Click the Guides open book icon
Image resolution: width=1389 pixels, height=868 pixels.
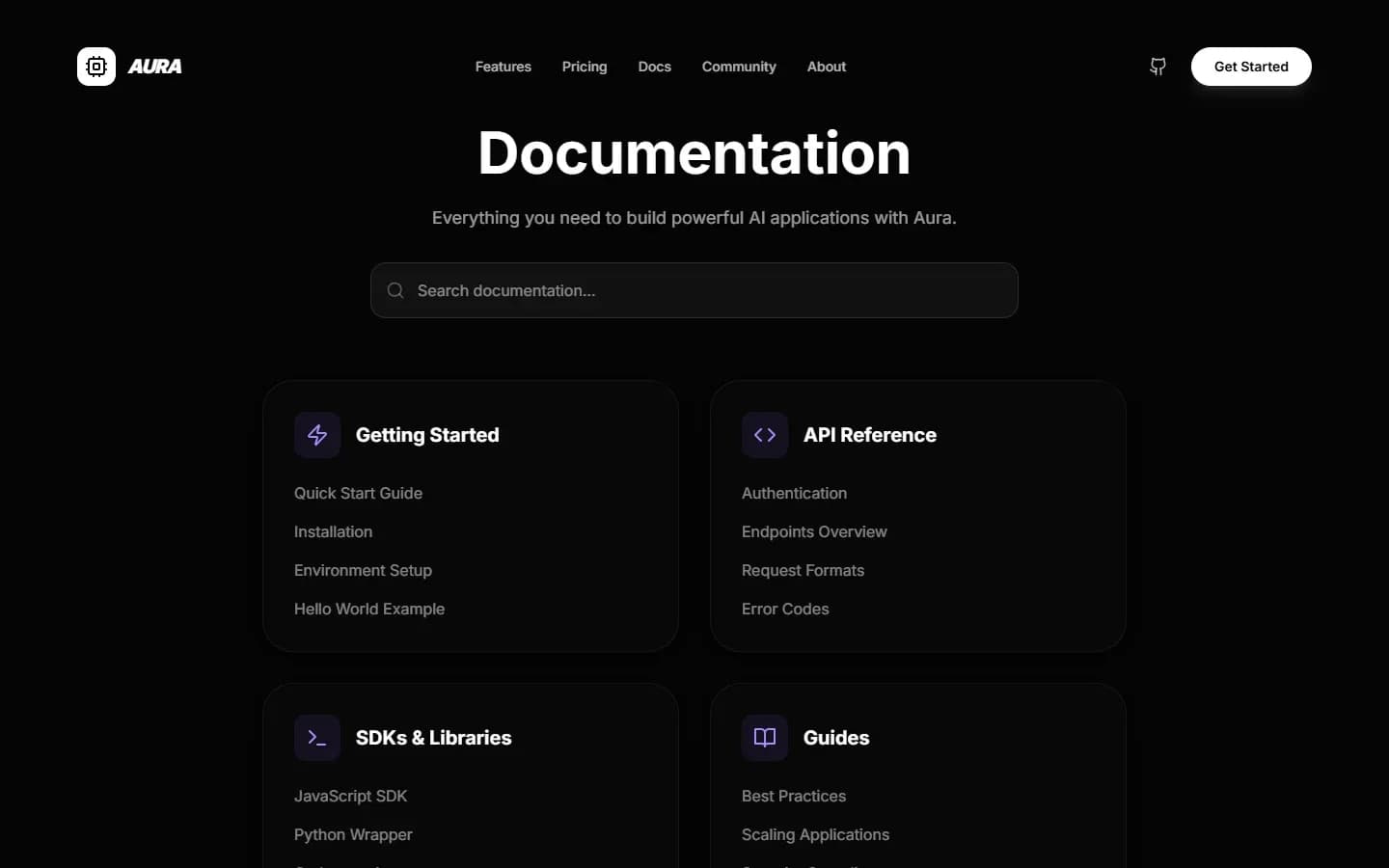click(765, 738)
